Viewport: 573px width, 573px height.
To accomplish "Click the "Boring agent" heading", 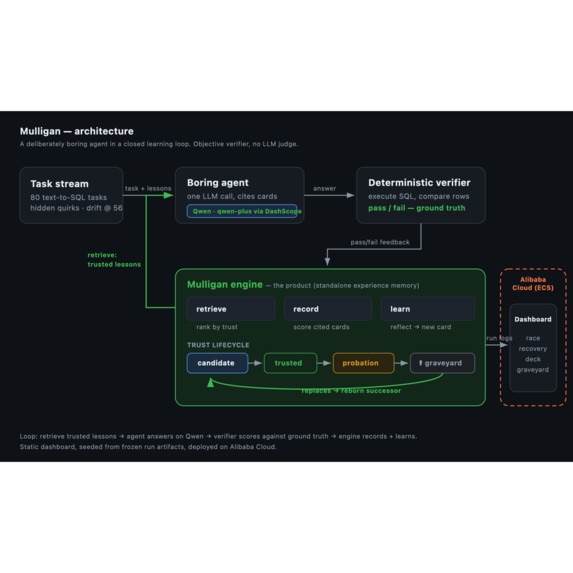I will pyautogui.click(x=218, y=183).
